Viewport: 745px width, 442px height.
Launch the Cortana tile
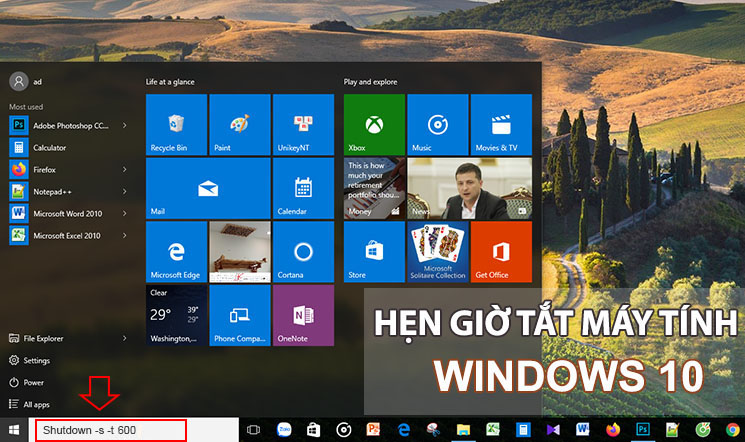(x=303, y=251)
